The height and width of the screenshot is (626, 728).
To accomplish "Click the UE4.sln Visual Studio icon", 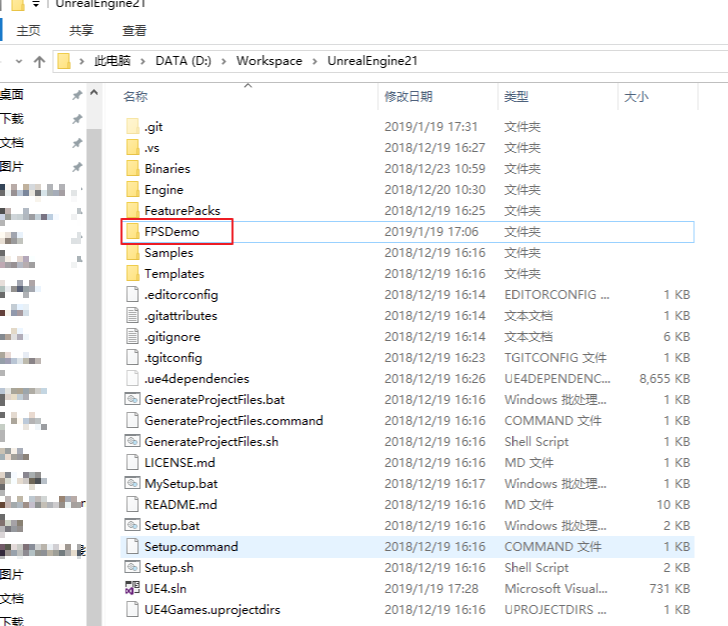I will [x=133, y=588].
